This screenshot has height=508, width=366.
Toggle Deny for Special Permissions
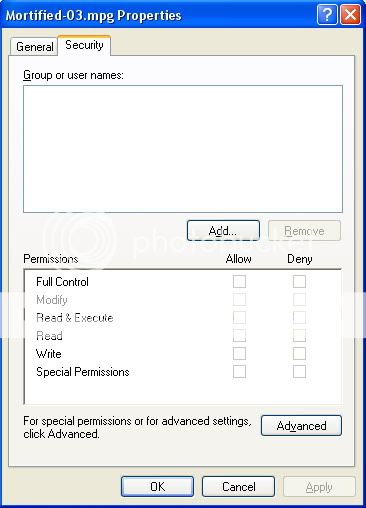pyautogui.click(x=299, y=372)
